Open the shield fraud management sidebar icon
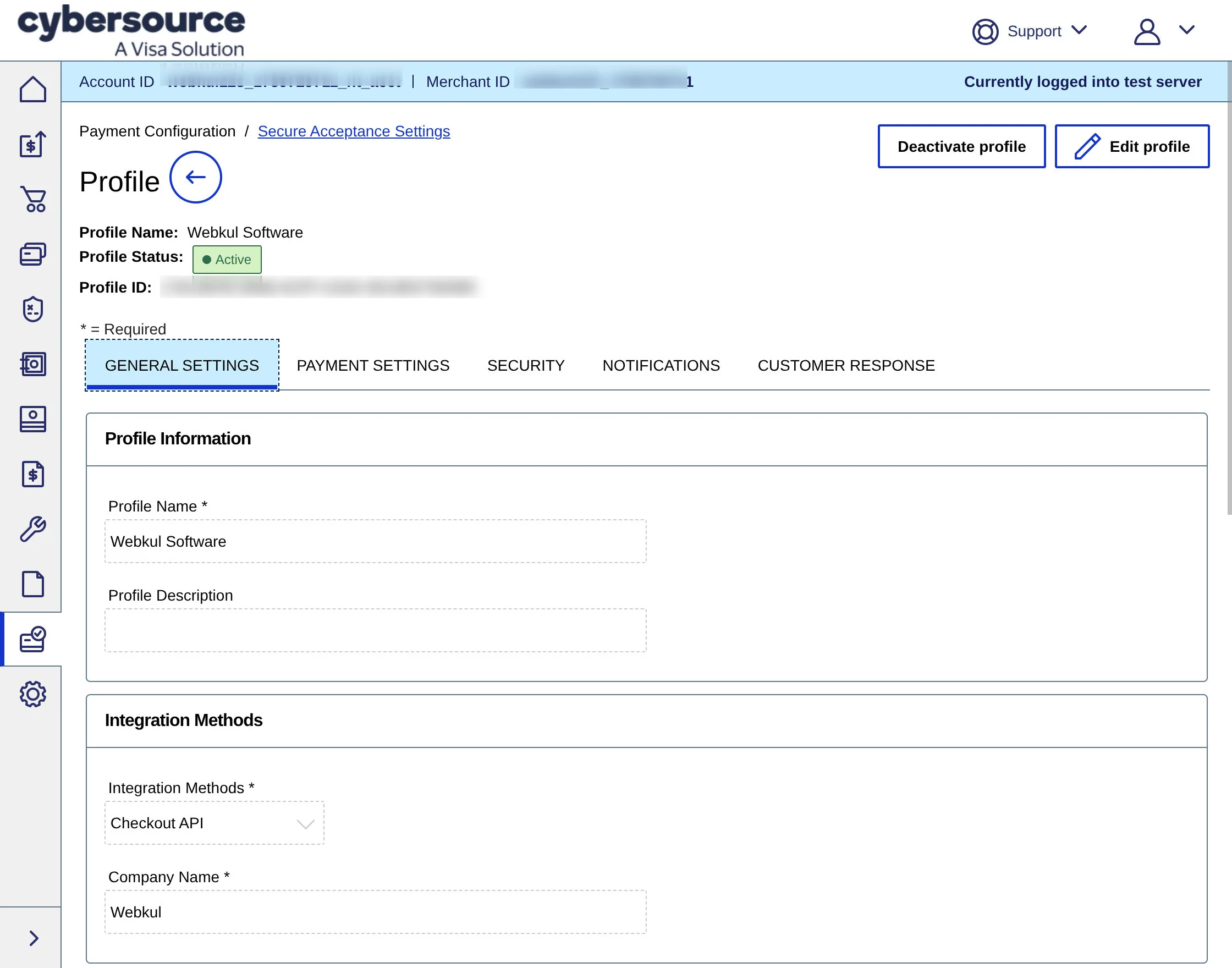The height and width of the screenshot is (968, 1232). pyautogui.click(x=33, y=309)
